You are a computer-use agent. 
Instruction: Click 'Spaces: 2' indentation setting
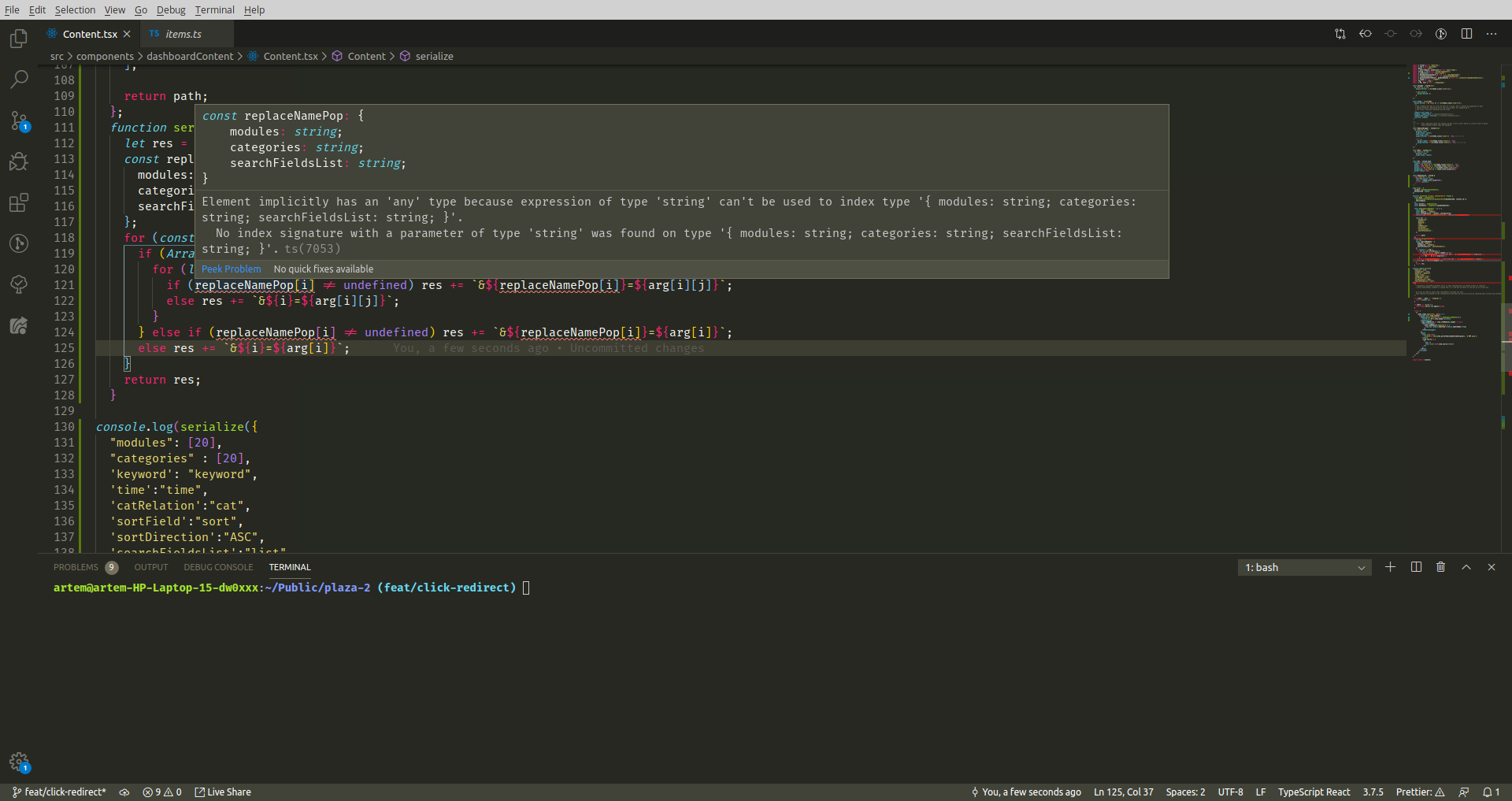[1185, 792]
